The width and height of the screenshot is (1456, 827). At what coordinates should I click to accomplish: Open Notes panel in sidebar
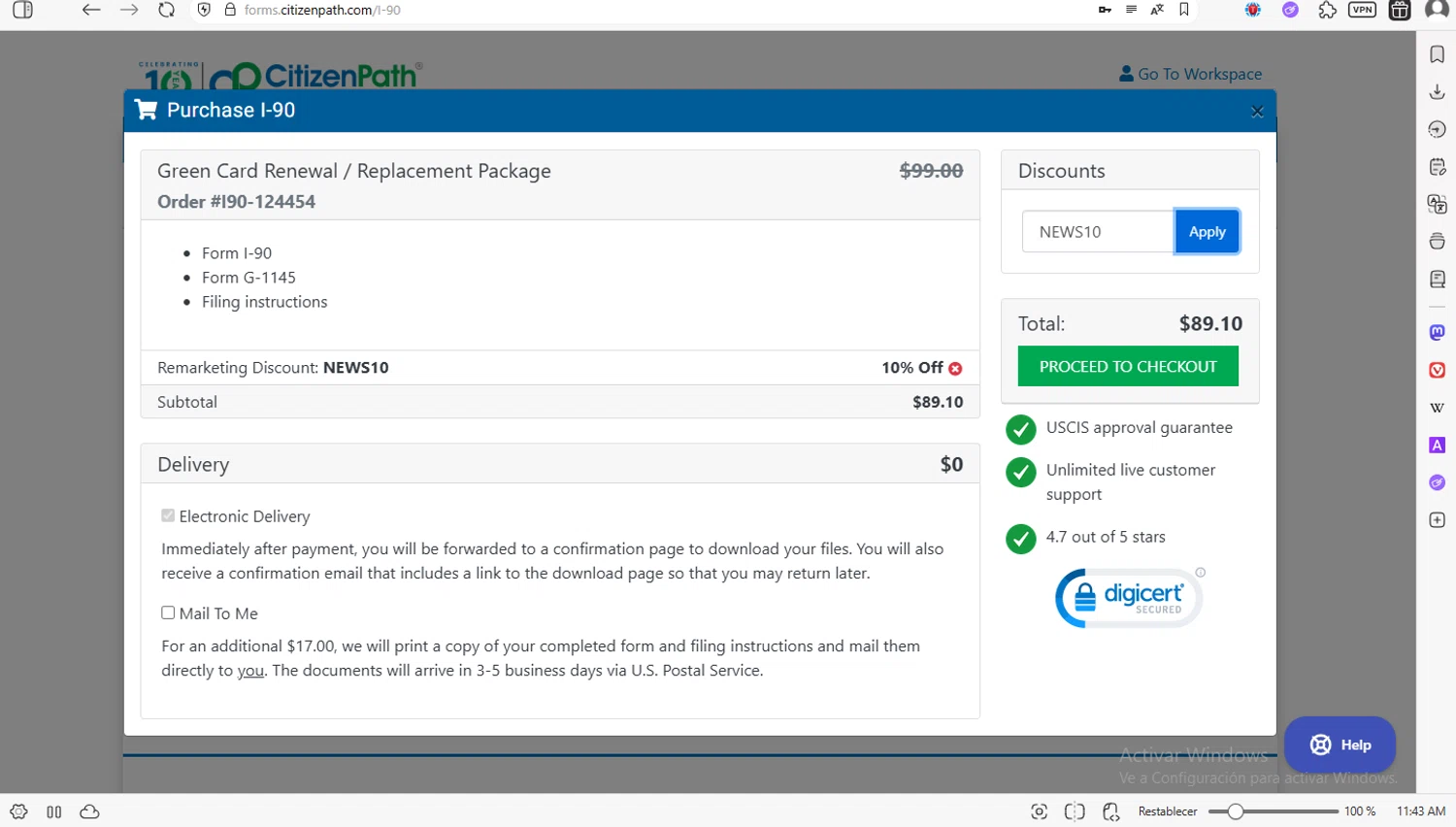coord(1438,167)
